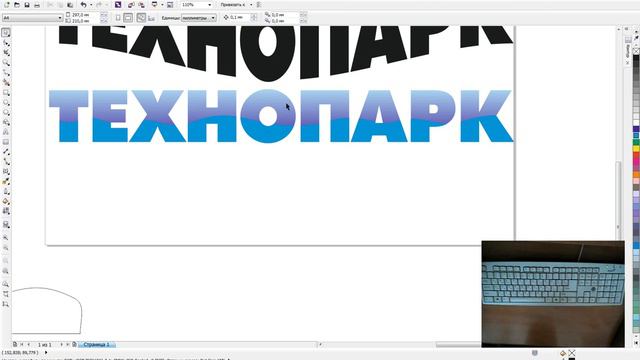Add a page after the last page

pos(74,345)
